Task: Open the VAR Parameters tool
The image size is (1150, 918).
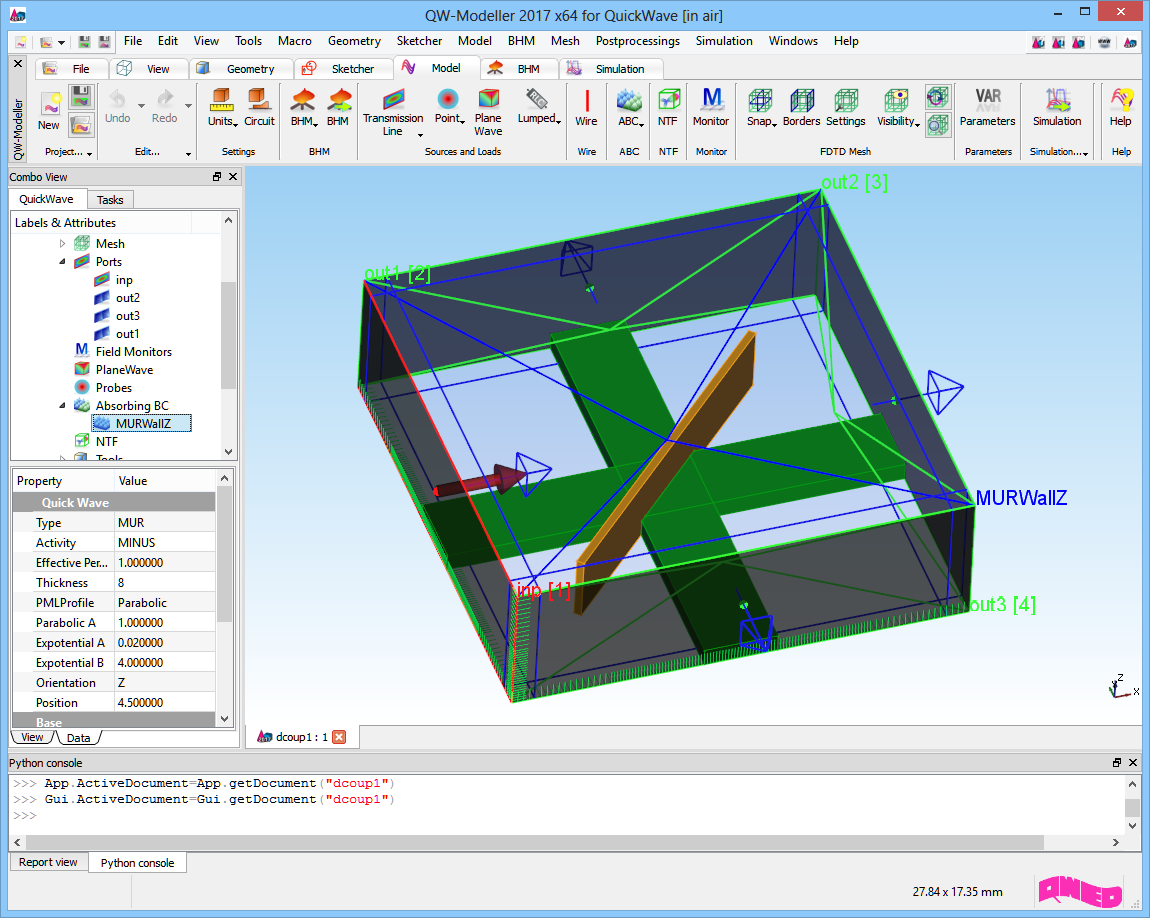Action: (x=988, y=108)
